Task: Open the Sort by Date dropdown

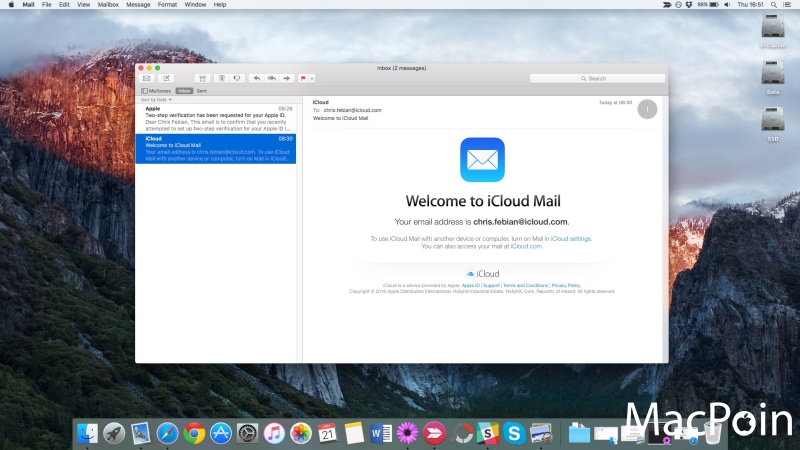Action: pos(157,99)
